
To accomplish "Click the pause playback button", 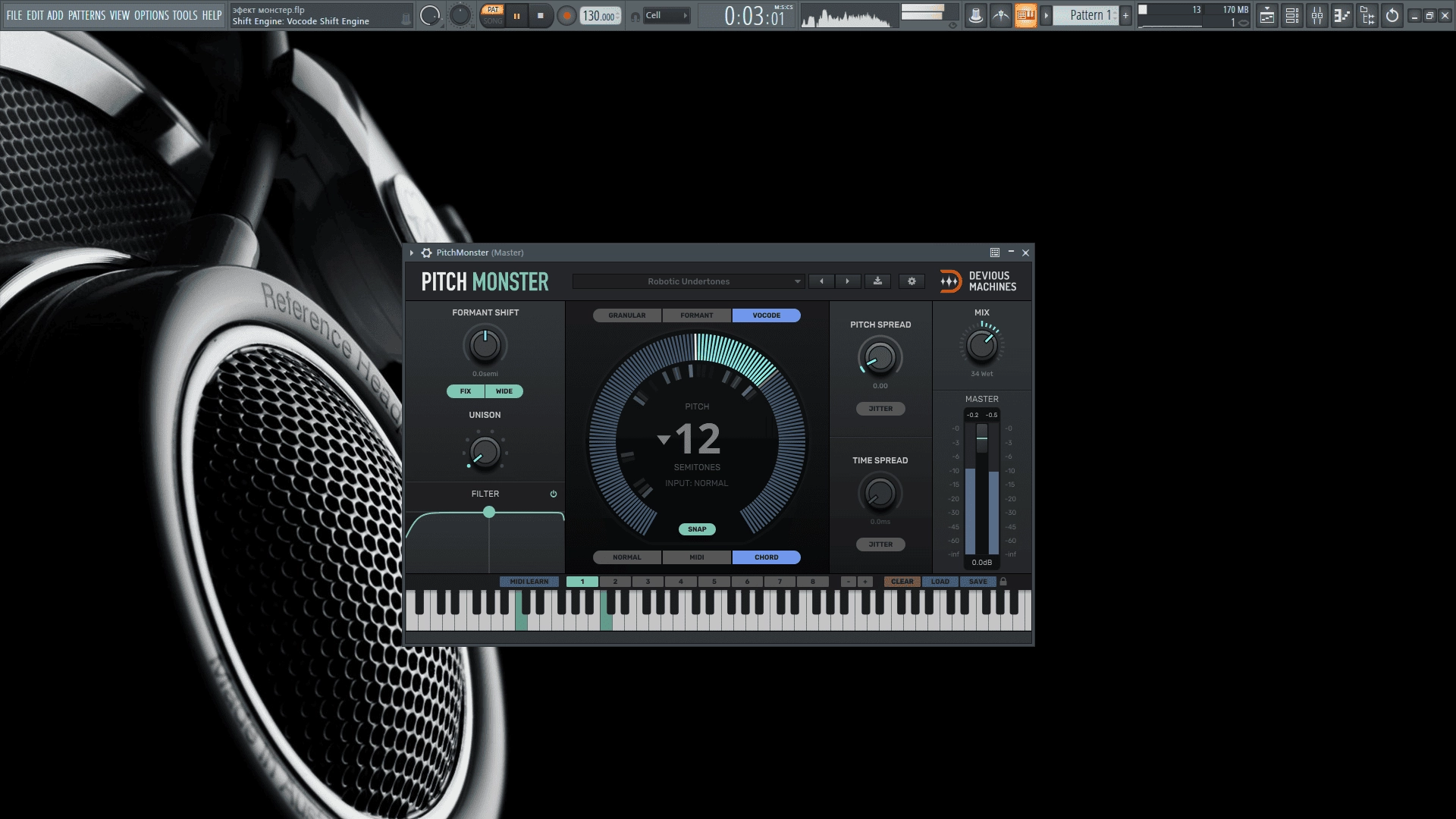I will tap(516, 15).
